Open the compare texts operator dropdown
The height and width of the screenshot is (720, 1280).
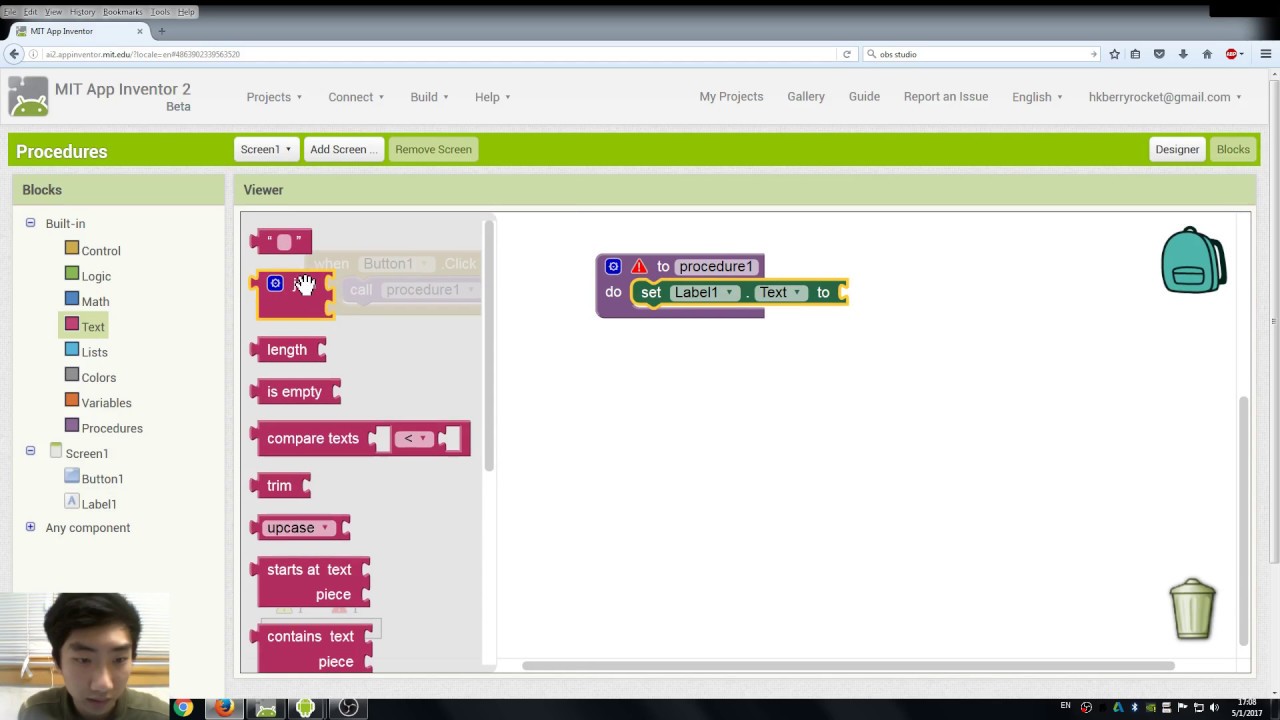point(415,438)
